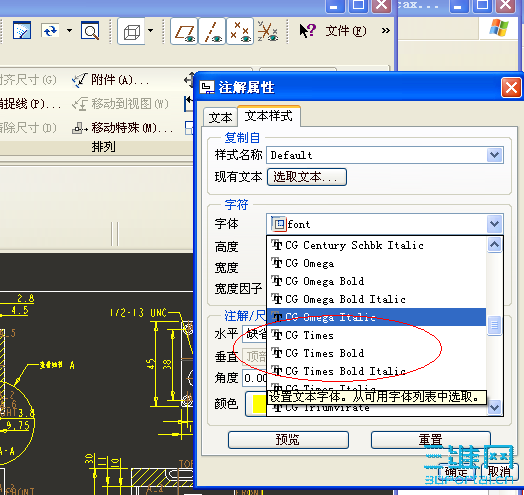
Task: Choose CG Omega Bold Italic font
Action: point(376,299)
